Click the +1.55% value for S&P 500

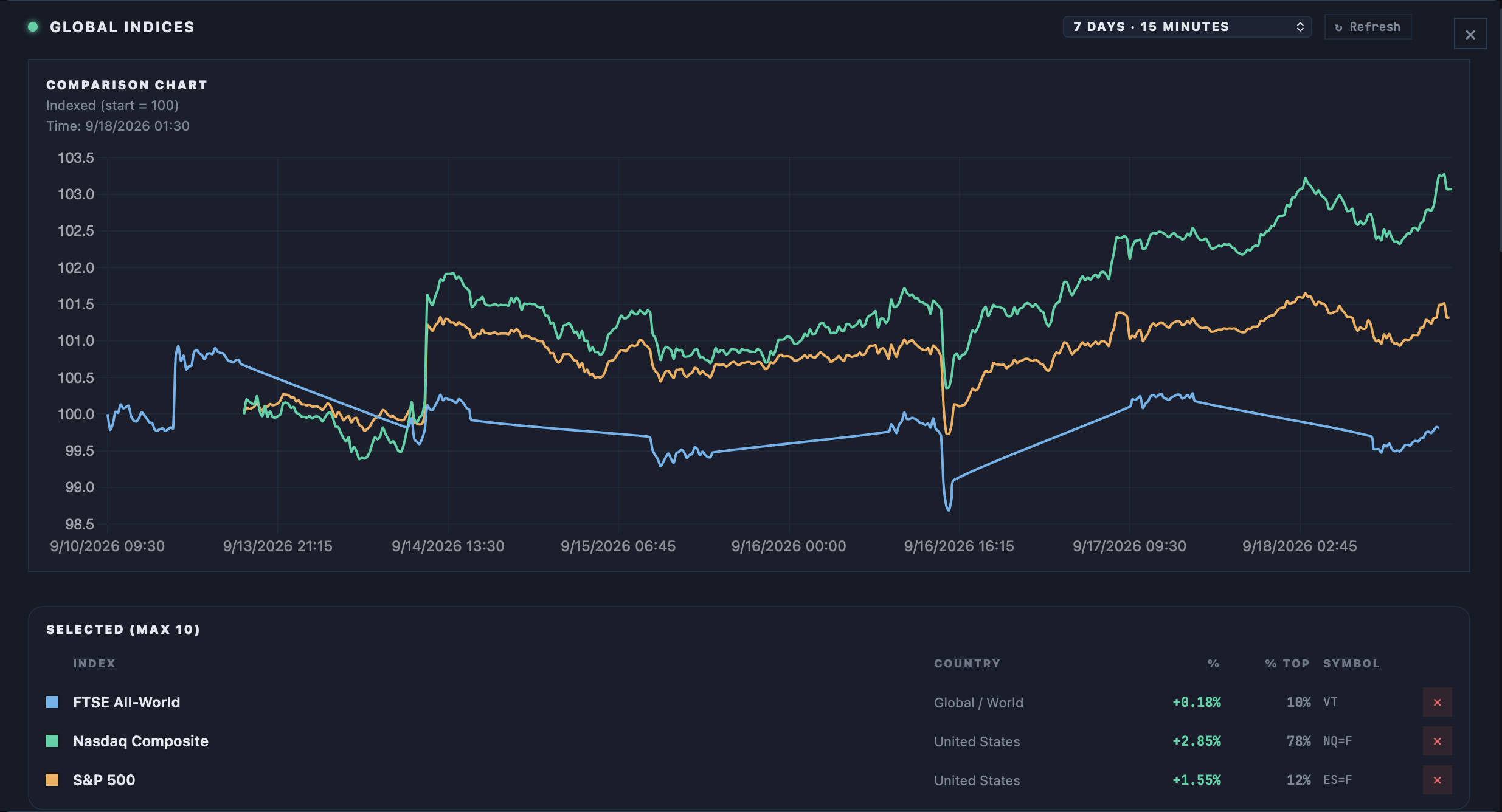click(x=1197, y=780)
